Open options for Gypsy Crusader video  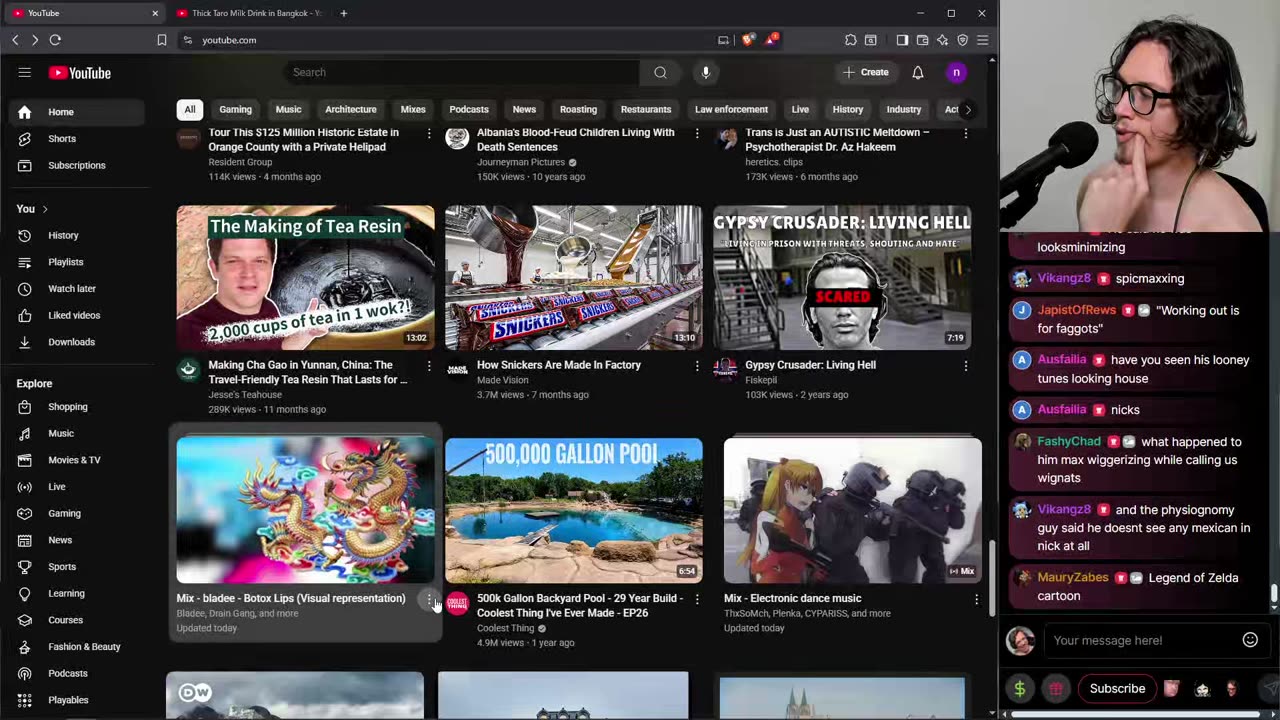pyautogui.click(x=965, y=366)
